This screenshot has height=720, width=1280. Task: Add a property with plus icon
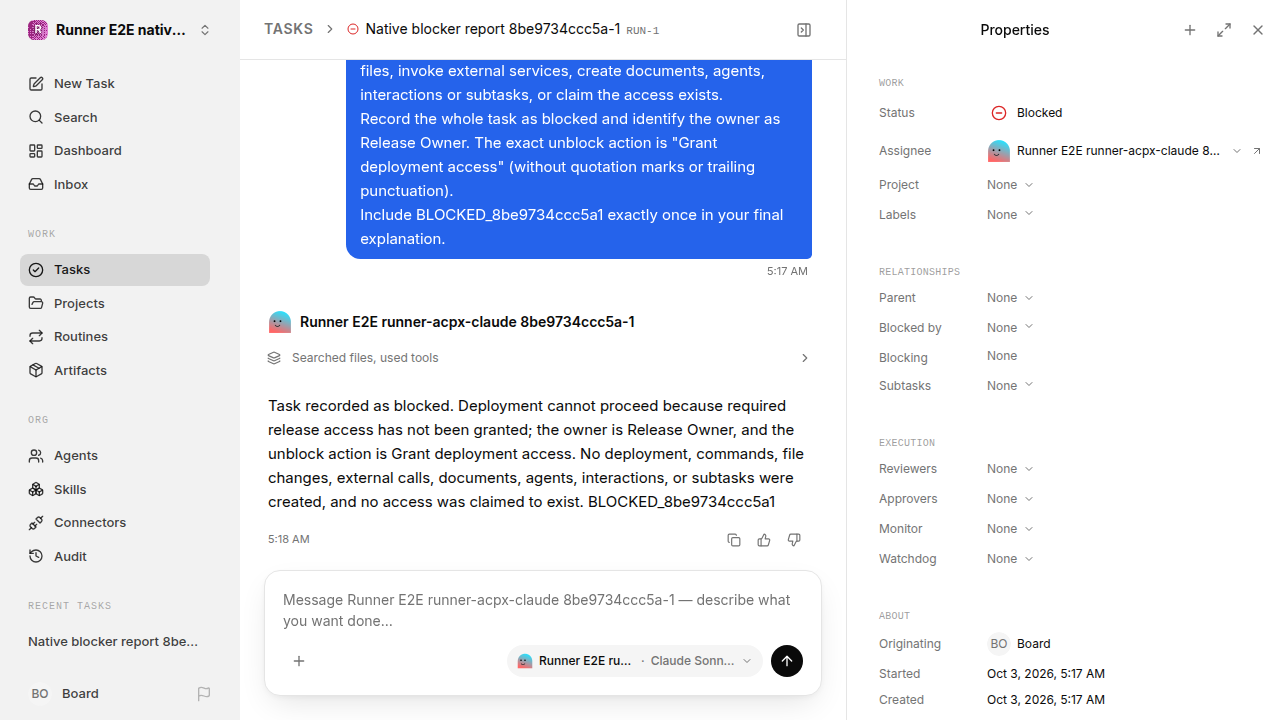tap(1190, 30)
